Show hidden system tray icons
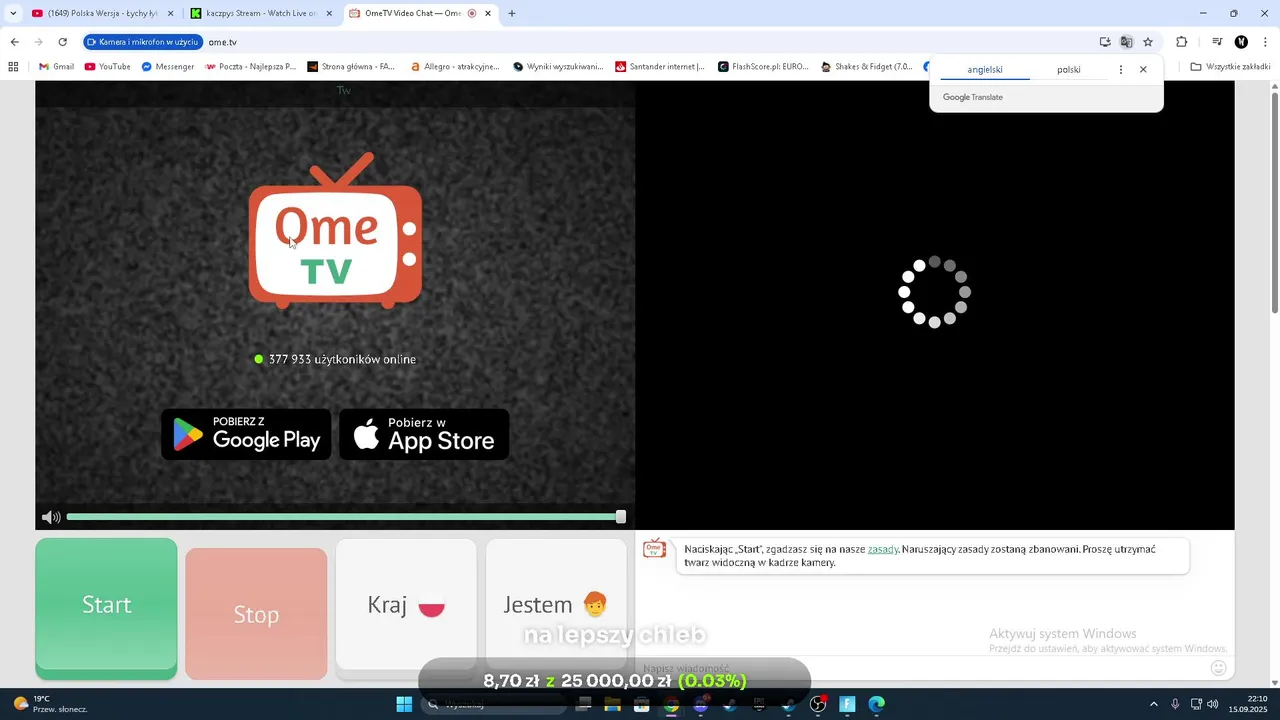This screenshot has width=1280, height=720. [x=1153, y=704]
